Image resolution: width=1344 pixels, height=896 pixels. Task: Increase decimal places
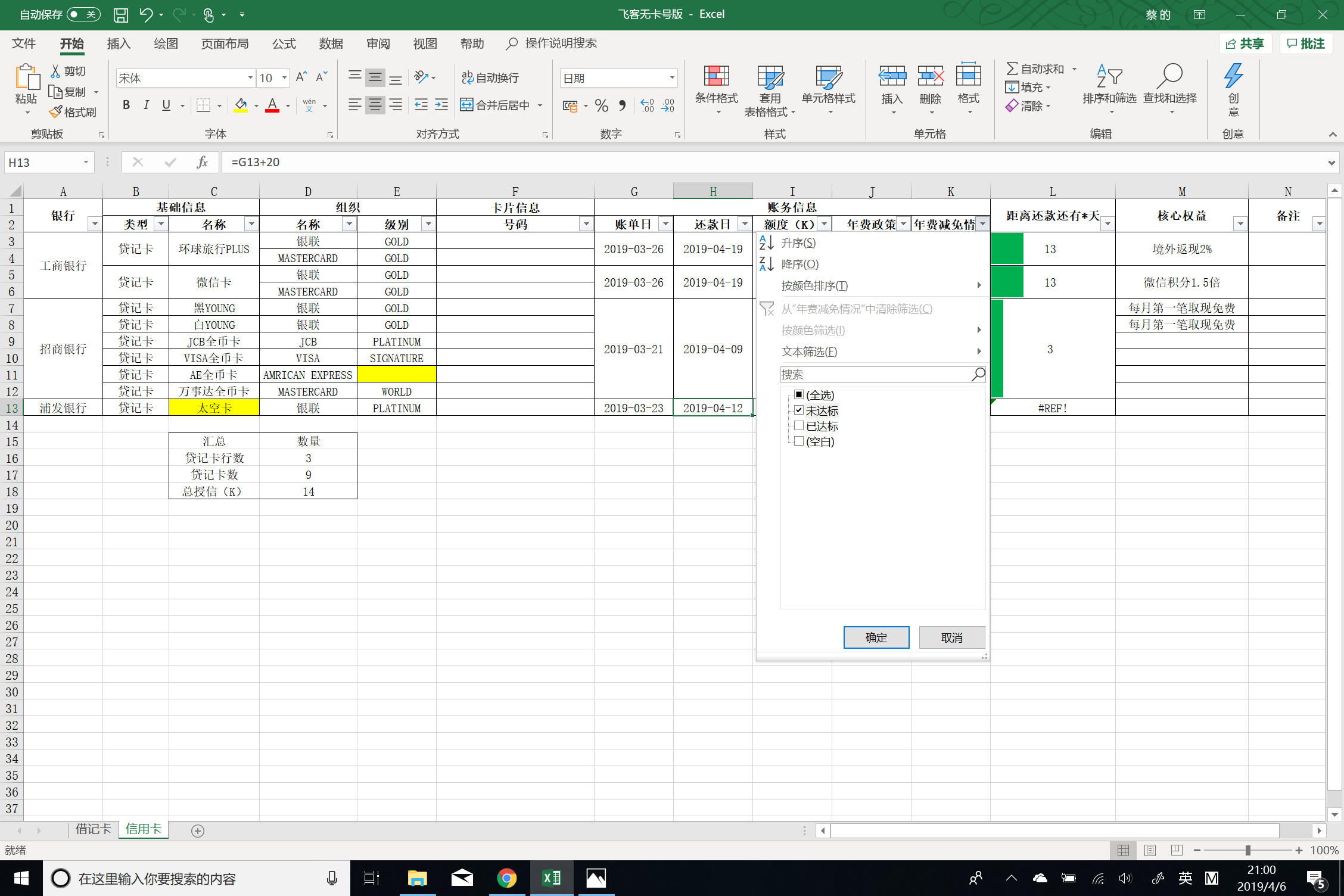648,105
